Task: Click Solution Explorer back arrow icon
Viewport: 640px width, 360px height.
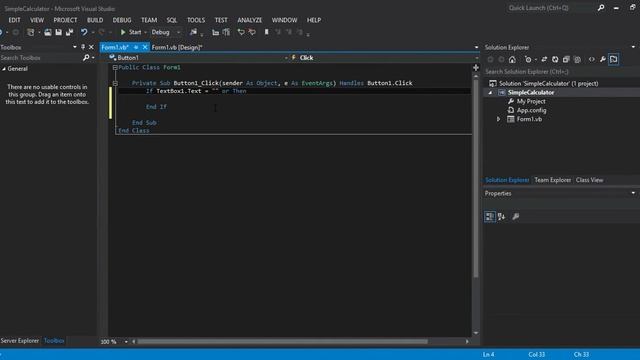Action: (x=490, y=60)
